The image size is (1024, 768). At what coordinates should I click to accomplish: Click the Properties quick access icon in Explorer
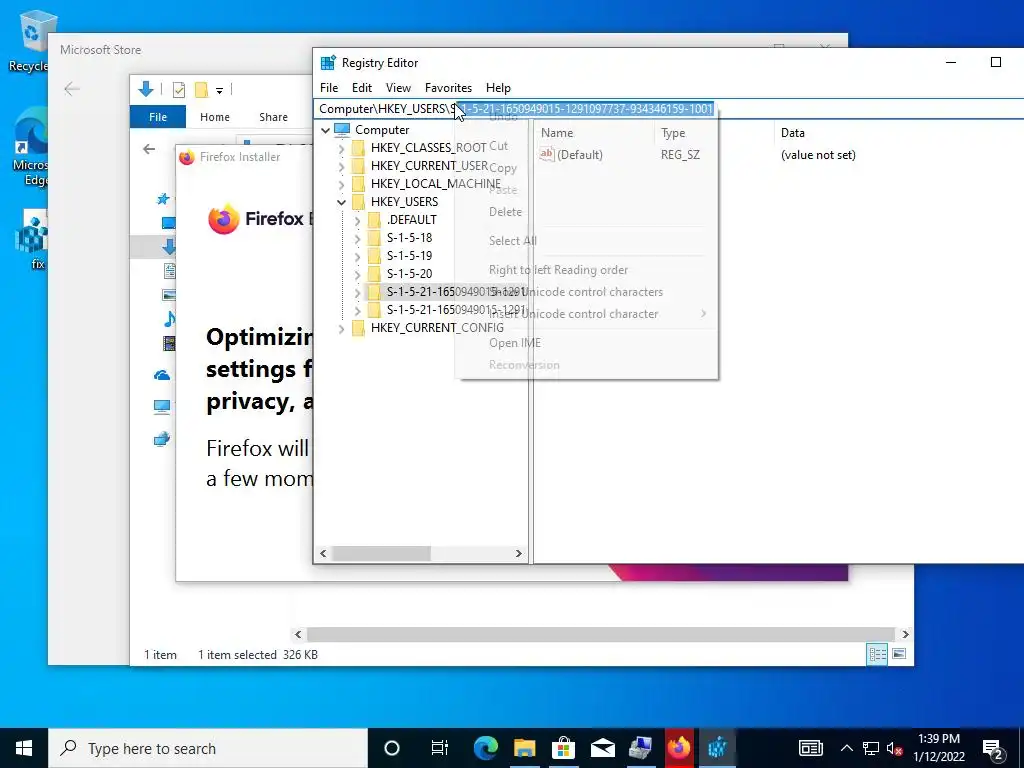pyautogui.click(x=178, y=89)
